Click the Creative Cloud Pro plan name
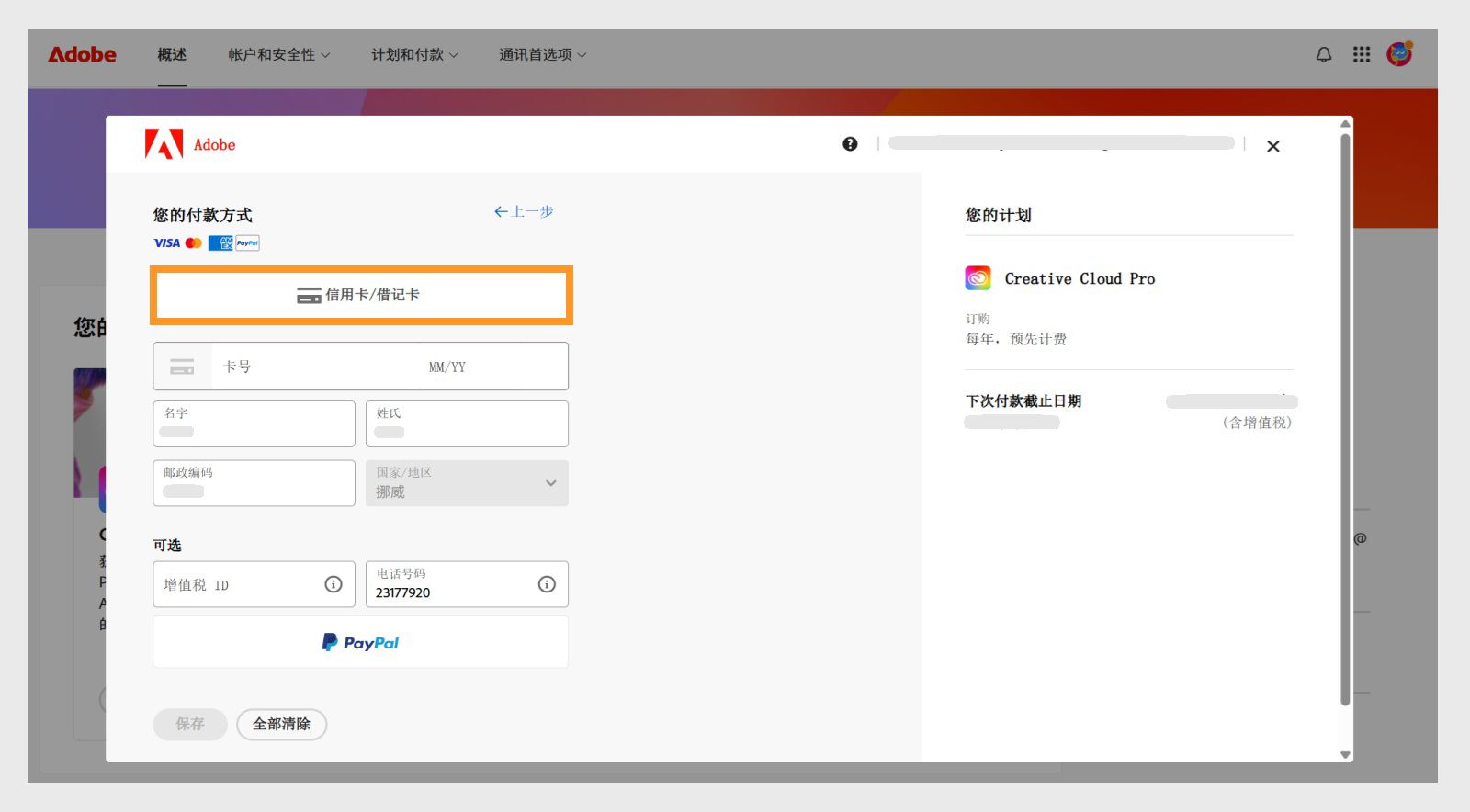Viewport: 1470px width, 812px height. coord(1080,278)
